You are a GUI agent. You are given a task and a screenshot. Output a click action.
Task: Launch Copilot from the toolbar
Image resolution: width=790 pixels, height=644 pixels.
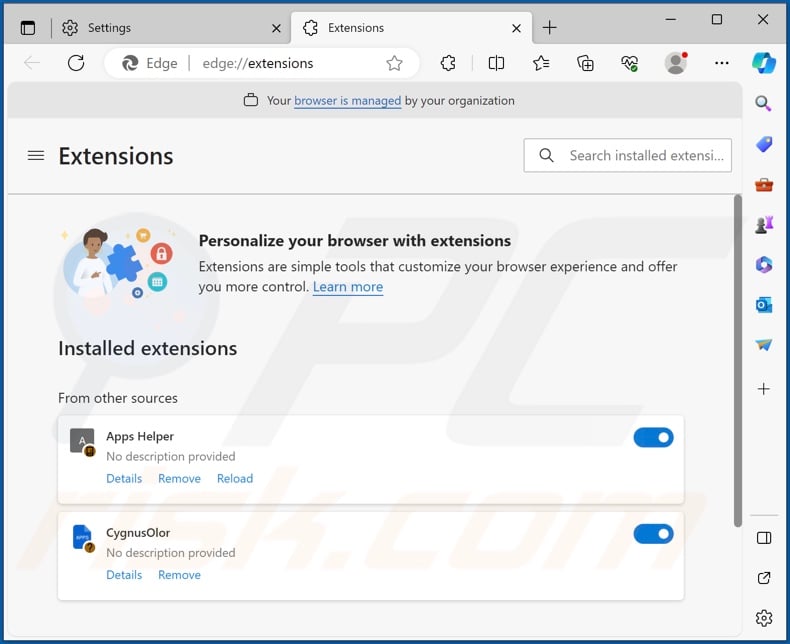click(x=764, y=63)
